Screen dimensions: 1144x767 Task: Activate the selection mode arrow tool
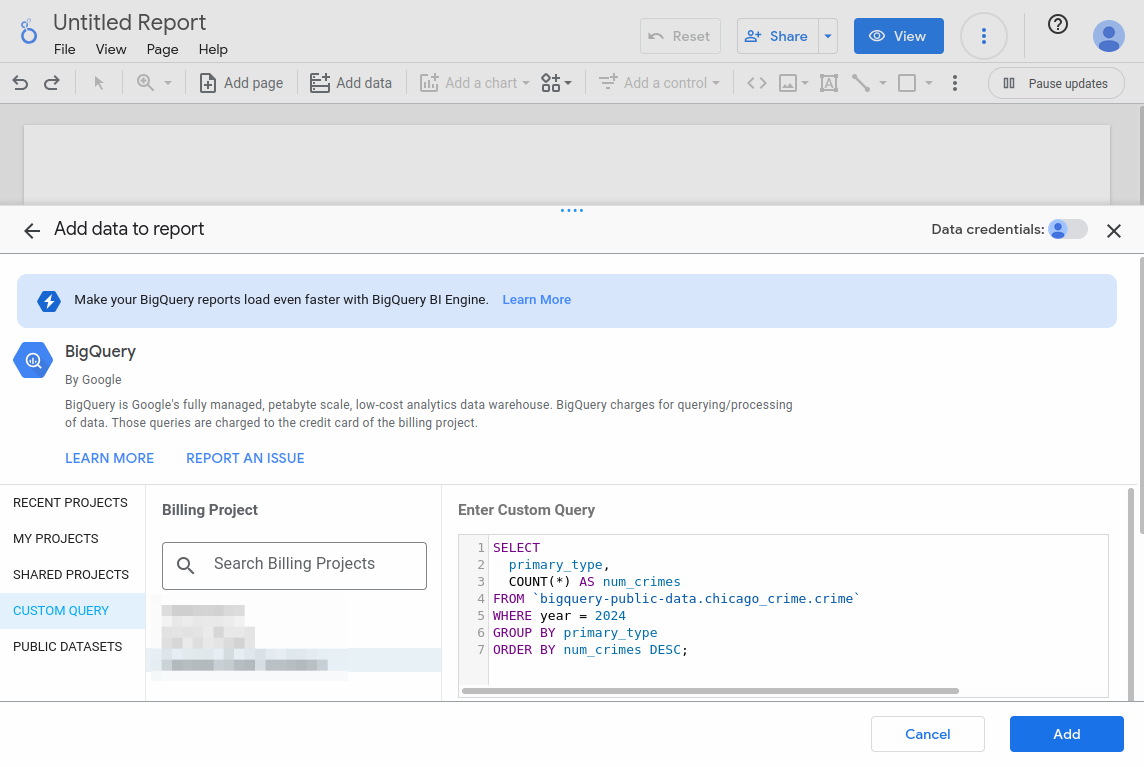pos(99,83)
